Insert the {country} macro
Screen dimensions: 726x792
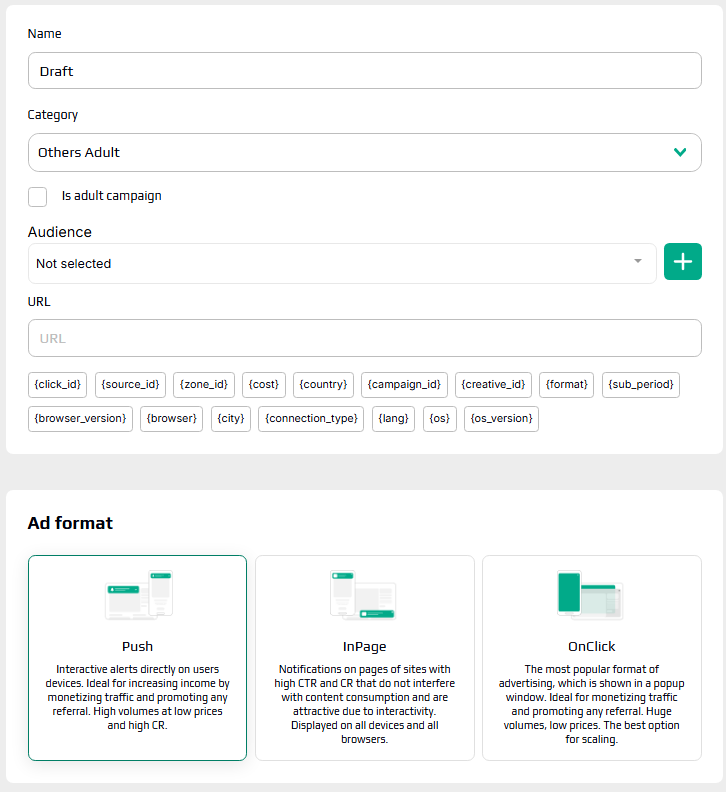tap(323, 385)
